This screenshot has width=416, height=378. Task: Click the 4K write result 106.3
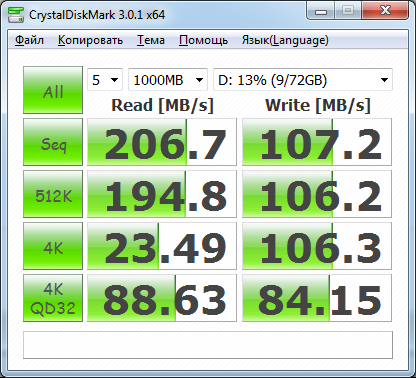point(317,246)
